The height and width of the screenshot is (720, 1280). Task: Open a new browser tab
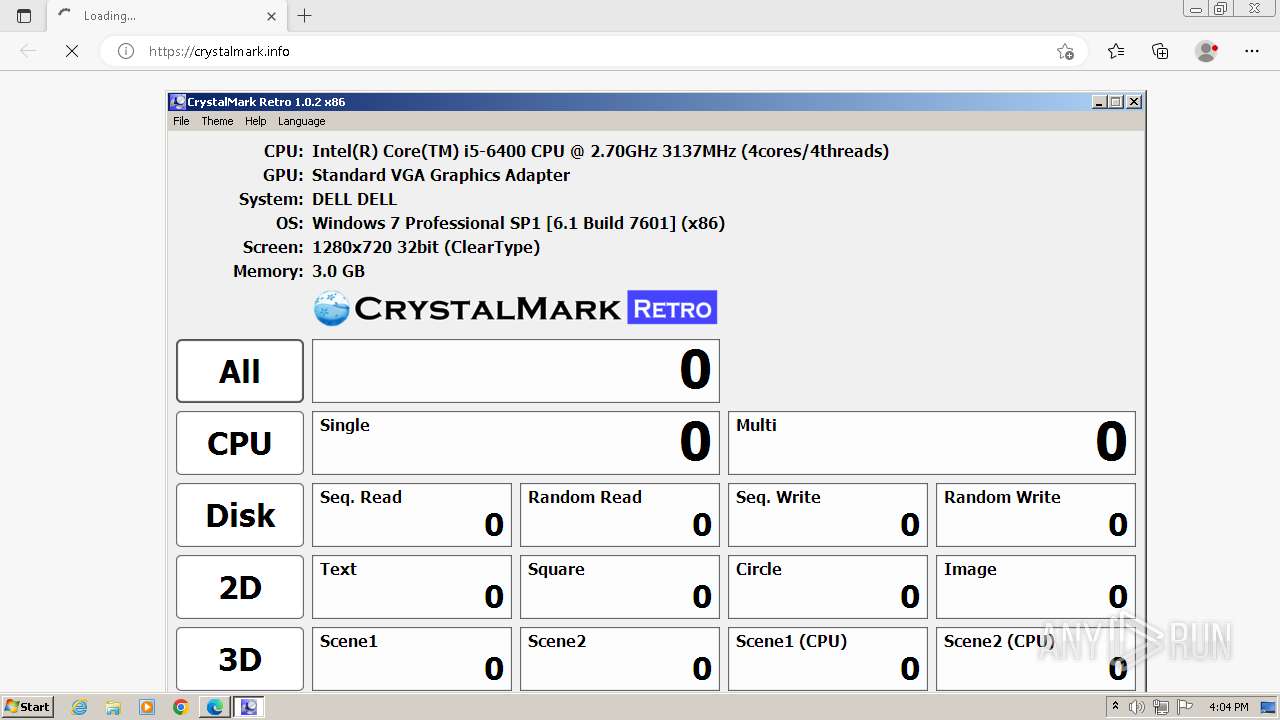(x=305, y=16)
